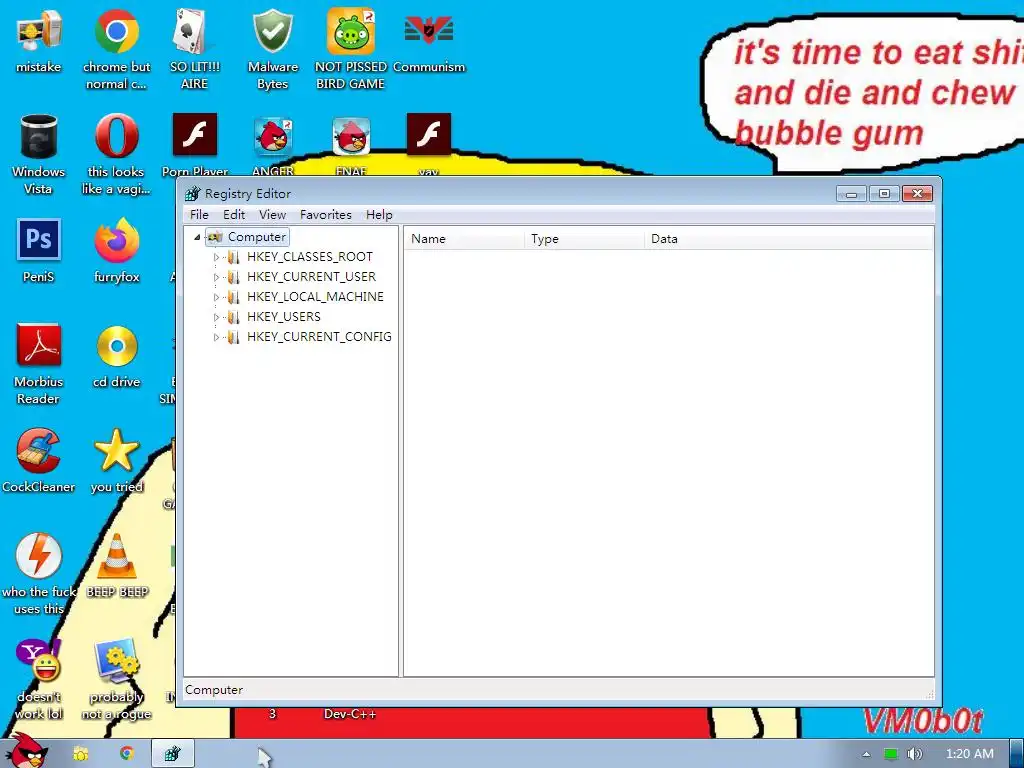The image size is (1024, 768).
Task: Click the 1:20 AM taskbar clock
Action: click(x=969, y=754)
